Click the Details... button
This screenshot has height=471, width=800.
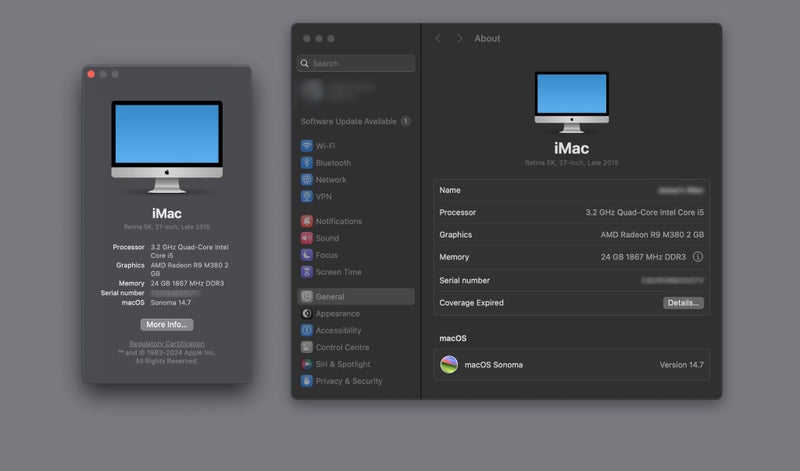[683, 303]
